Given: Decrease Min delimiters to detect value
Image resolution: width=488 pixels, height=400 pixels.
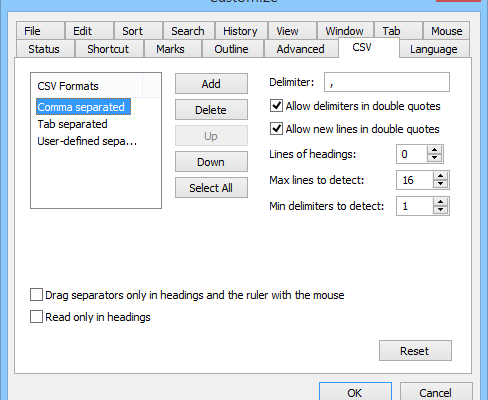Looking at the screenshot, I should tap(441, 210).
